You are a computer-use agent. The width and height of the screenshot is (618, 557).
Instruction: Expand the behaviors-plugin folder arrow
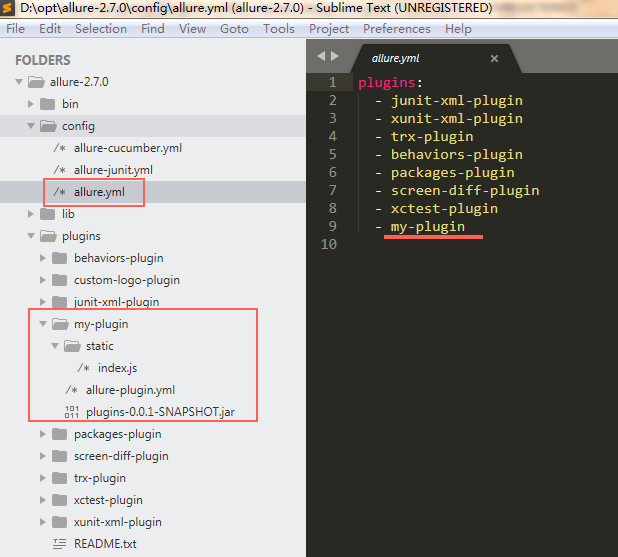tap(43, 258)
